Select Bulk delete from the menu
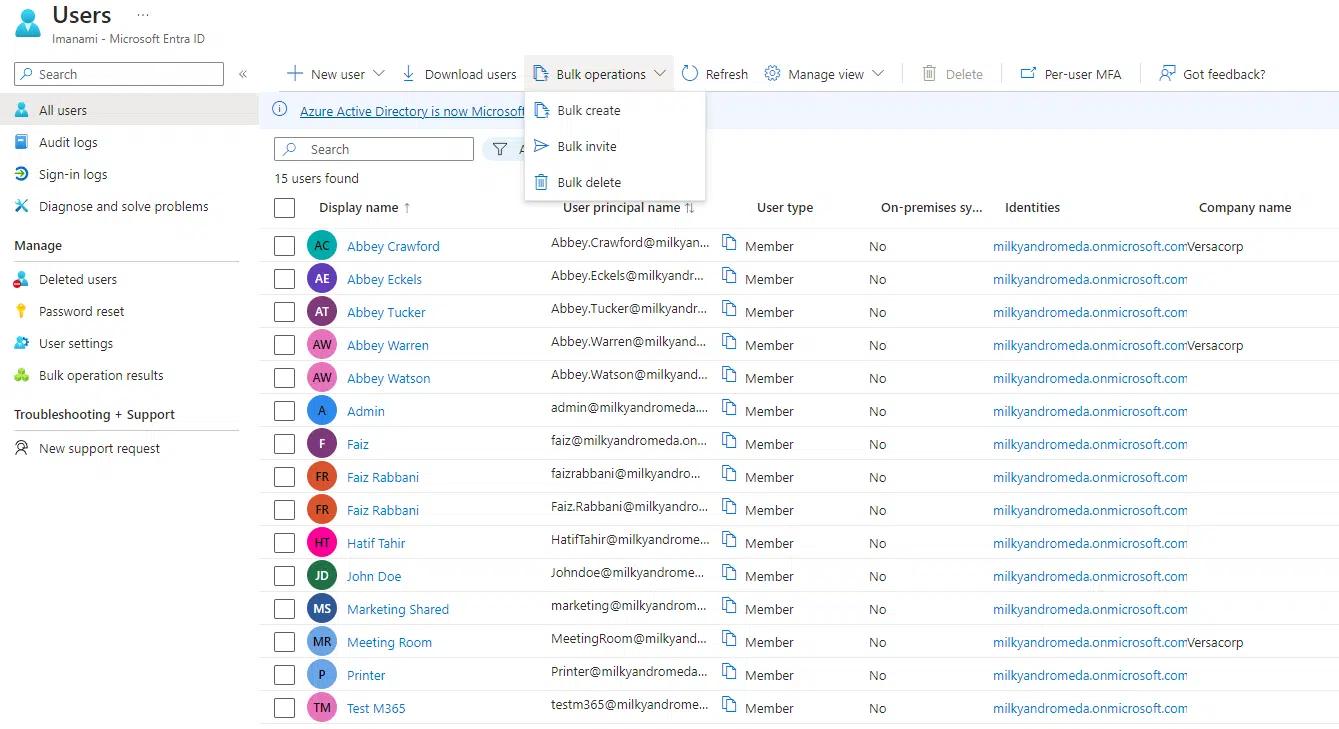 (589, 182)
